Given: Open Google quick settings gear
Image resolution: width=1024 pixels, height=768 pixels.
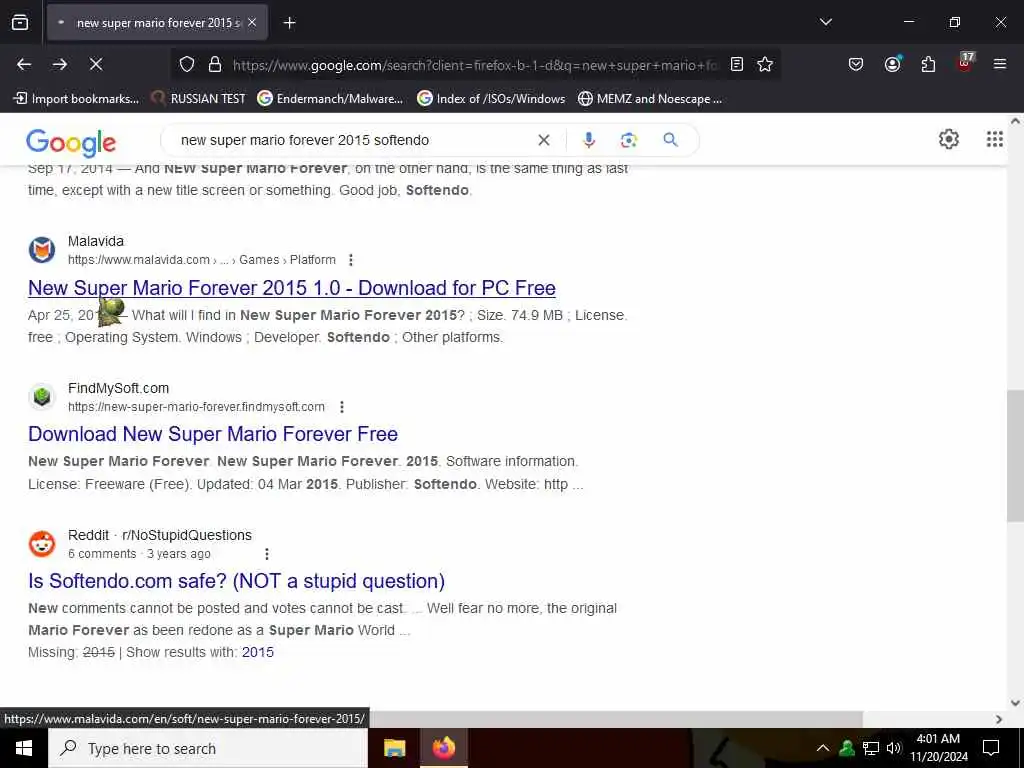Looking at the screenshot, I should [x=948, y=139].
